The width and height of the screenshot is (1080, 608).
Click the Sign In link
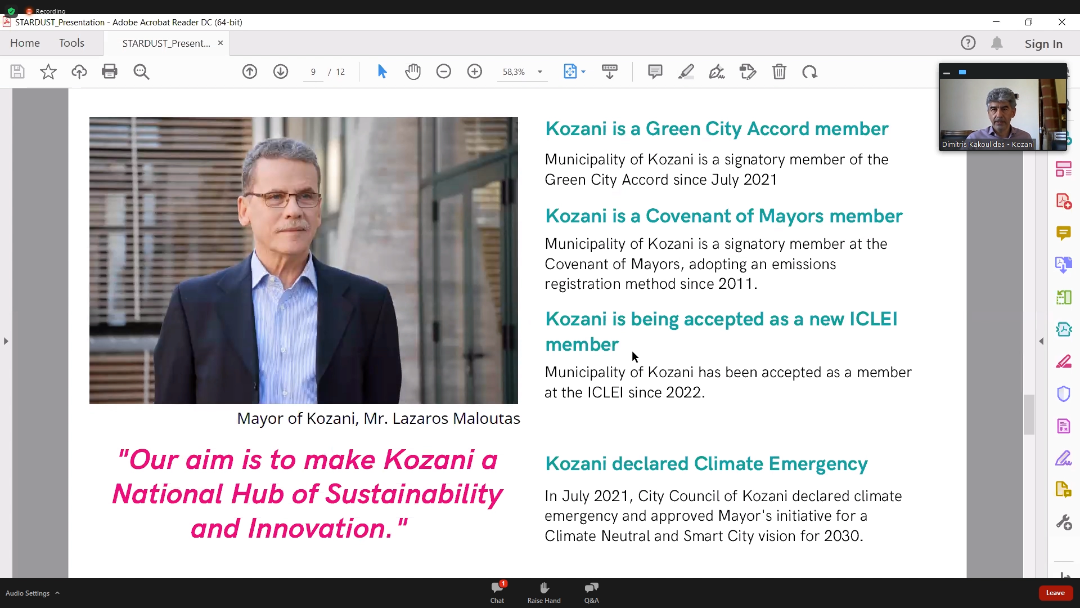click(1043, 44)
